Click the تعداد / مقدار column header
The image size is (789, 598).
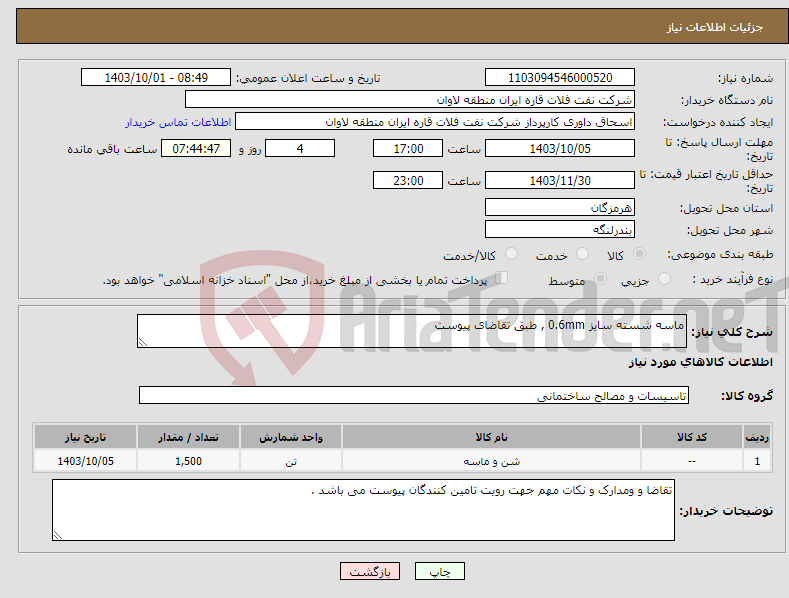click(x=188, y=437)
